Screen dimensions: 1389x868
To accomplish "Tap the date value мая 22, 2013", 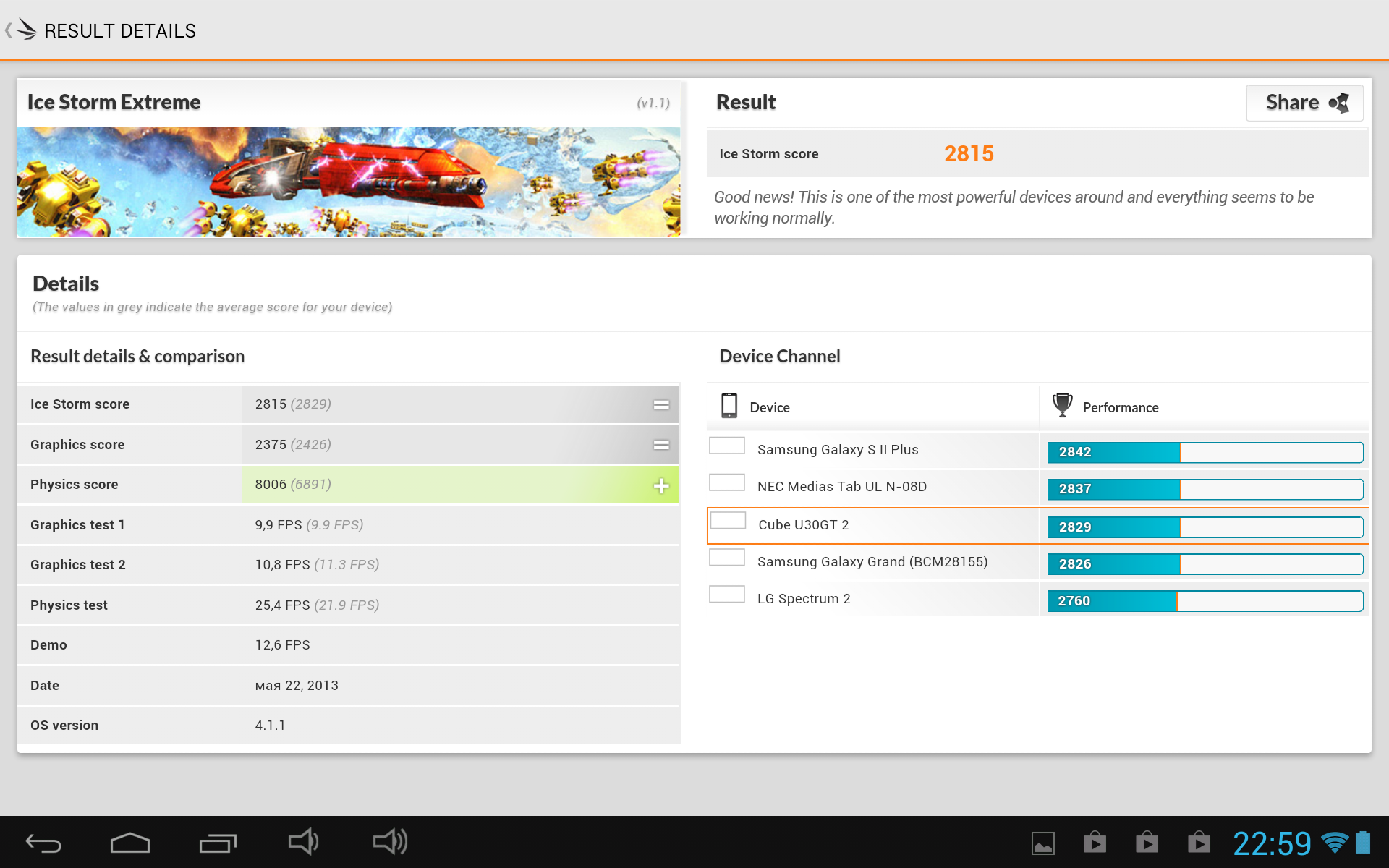I will pyautogui.click(x=297, y=686).
